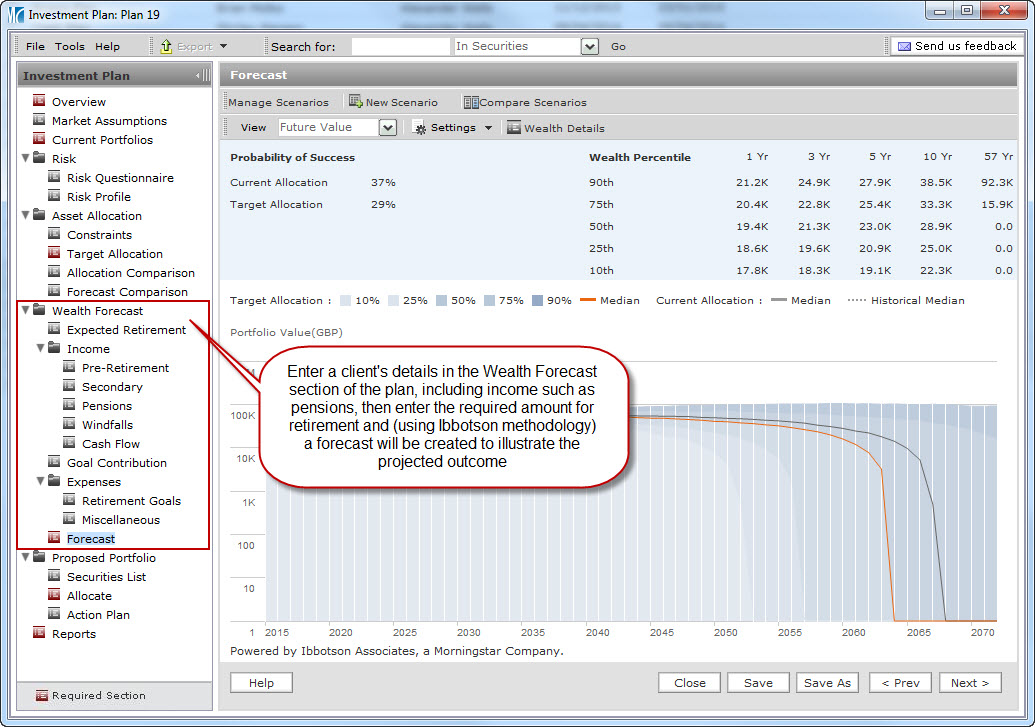Collapse the Income folder
The width and height of the screenshot is (1035, 727).
coord(41,349)
